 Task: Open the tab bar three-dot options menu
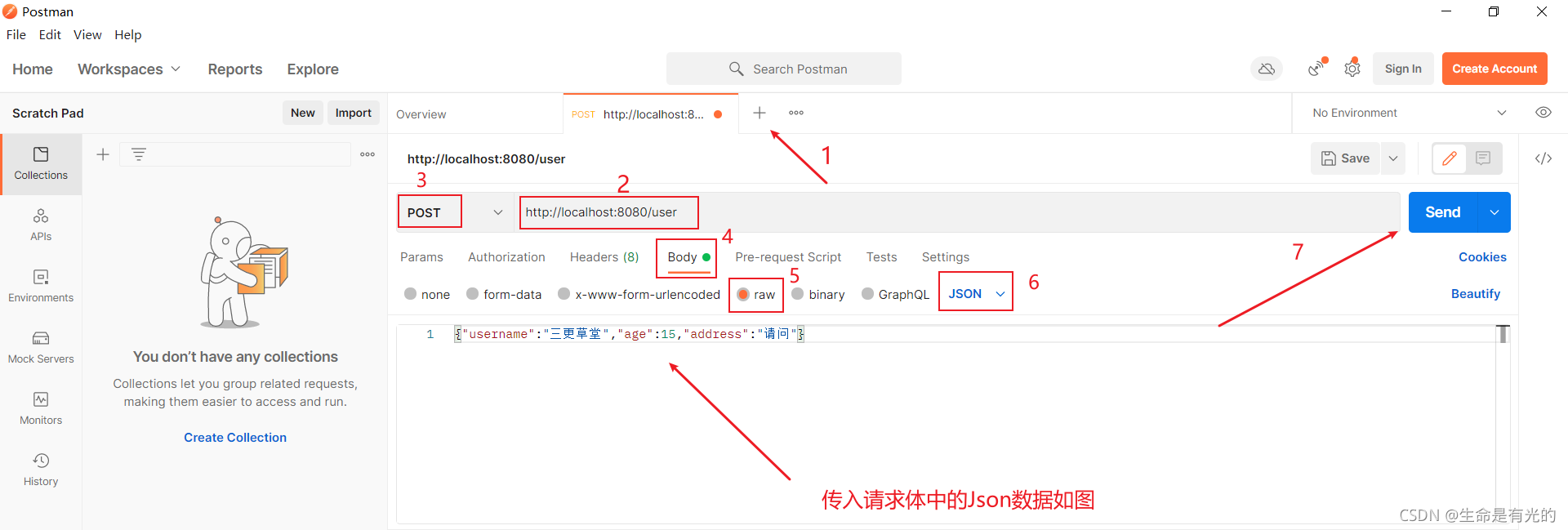796,113
